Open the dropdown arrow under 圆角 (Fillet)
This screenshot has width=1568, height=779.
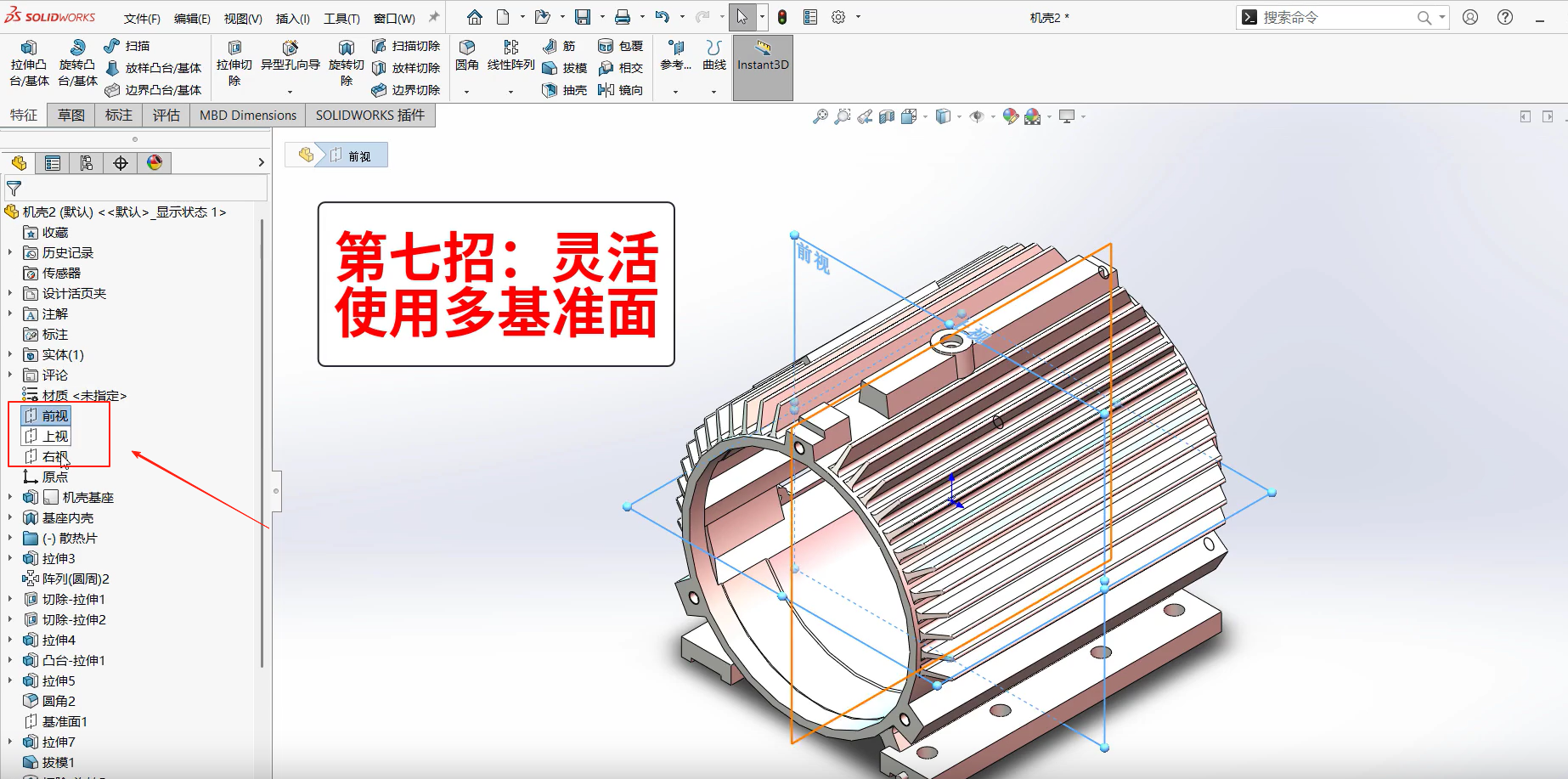coord(466,91)
